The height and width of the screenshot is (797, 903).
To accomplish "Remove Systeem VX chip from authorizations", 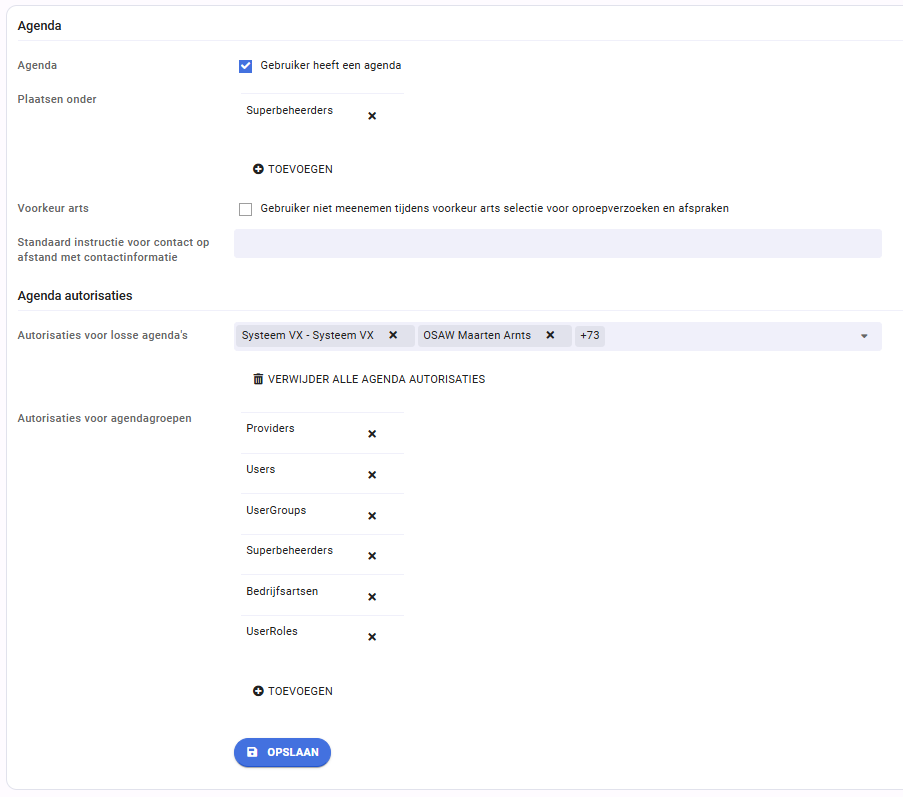I will click(393, 335).
